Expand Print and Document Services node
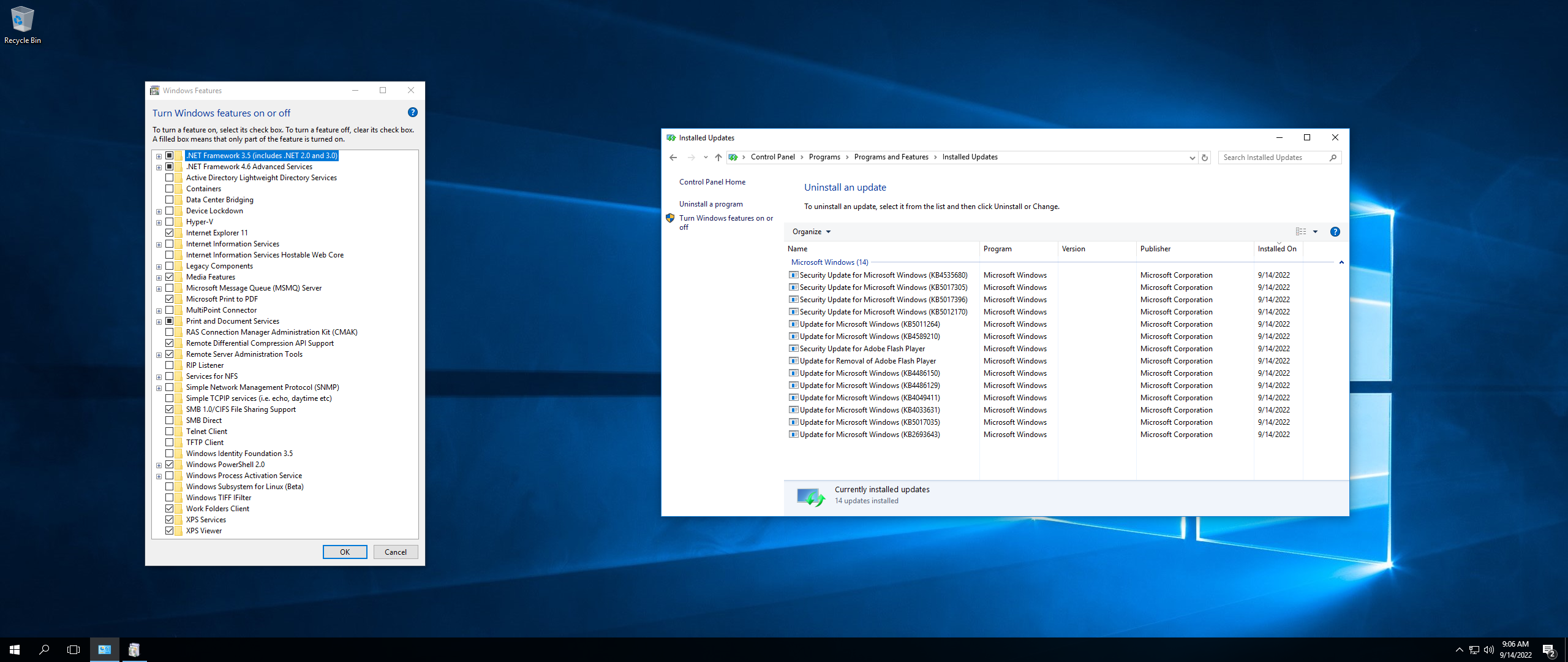The width and height of the screenshot is (1568, 662). point(159,322)
